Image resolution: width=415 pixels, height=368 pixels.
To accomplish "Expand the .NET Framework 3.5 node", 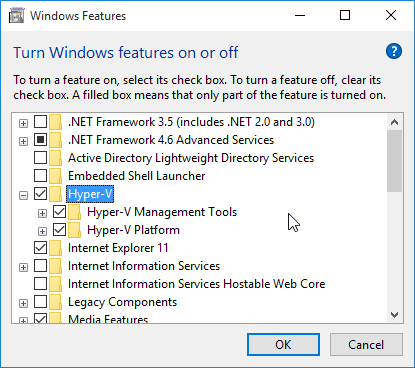I will (23, 124).
